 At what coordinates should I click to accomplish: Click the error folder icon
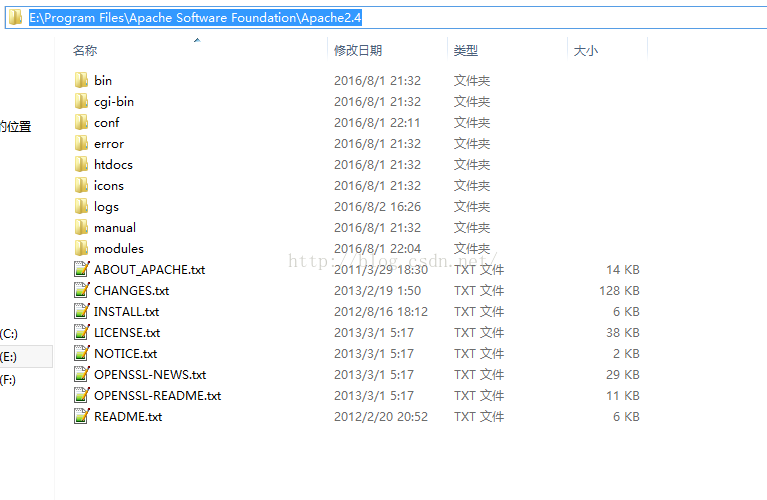tap(81, 143)
